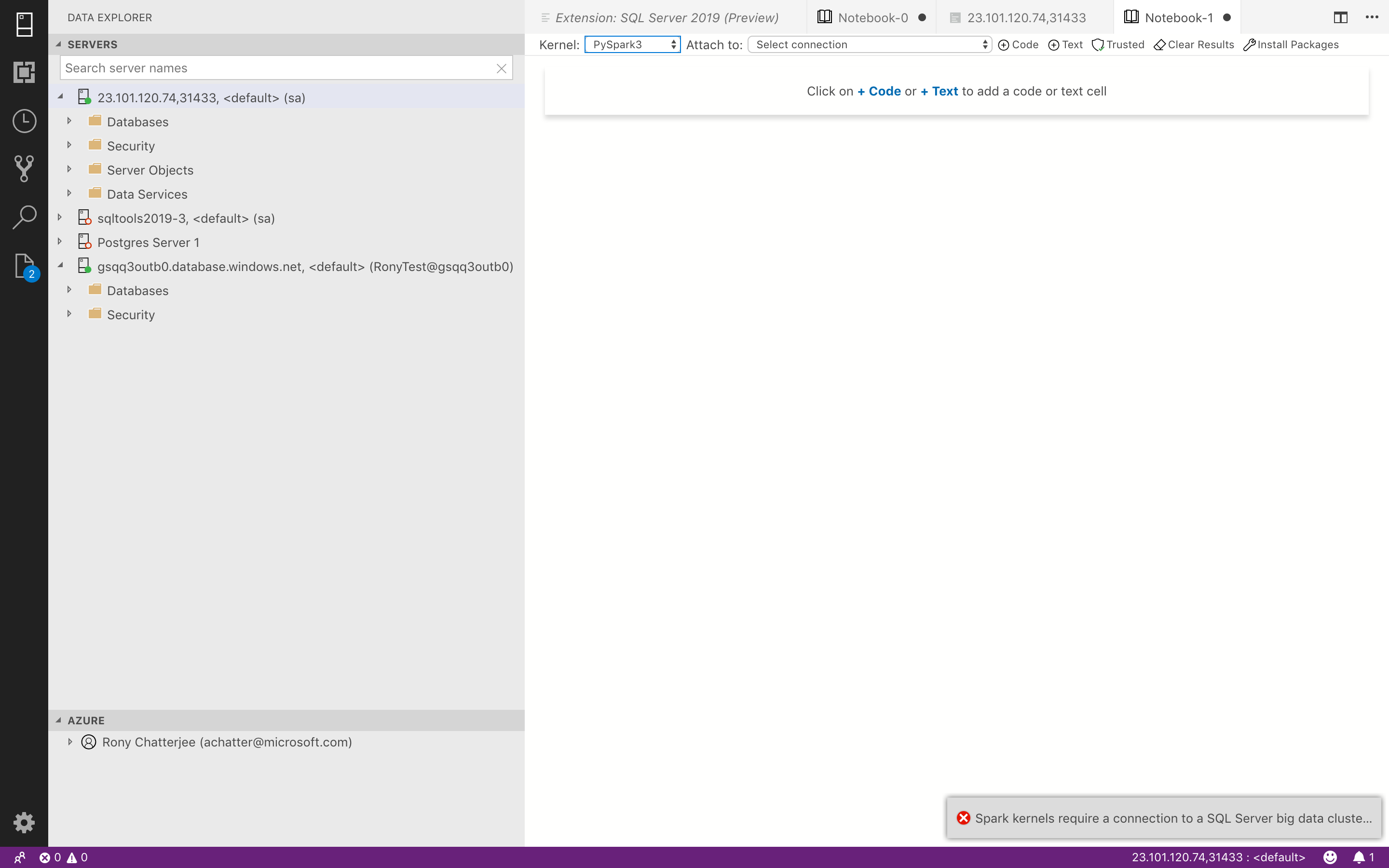This screenshot has height=868, width=1389.
Task: Open the file panel showing 2 notifications badge
Action: coord(24,266)
